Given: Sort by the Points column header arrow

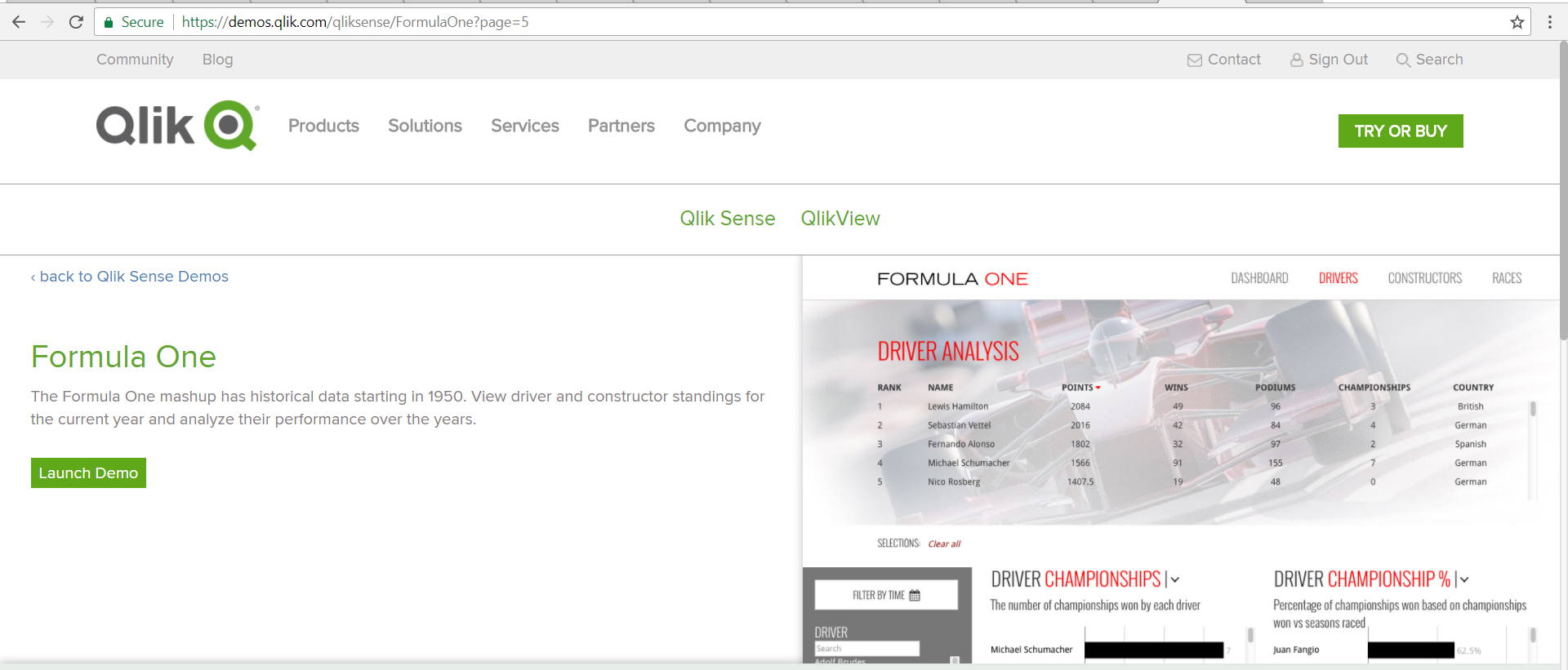Looking at the screenshot, I should 1098,388.
